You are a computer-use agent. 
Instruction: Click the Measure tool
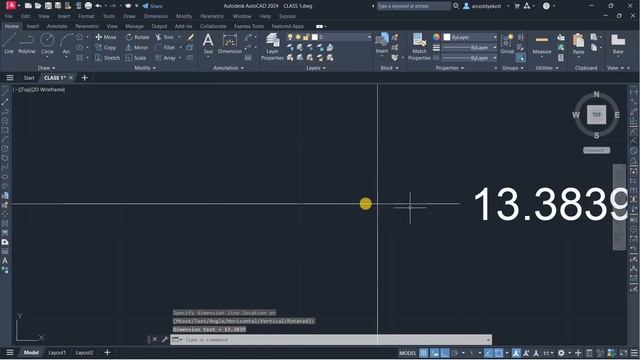click(x=542, y=44)
